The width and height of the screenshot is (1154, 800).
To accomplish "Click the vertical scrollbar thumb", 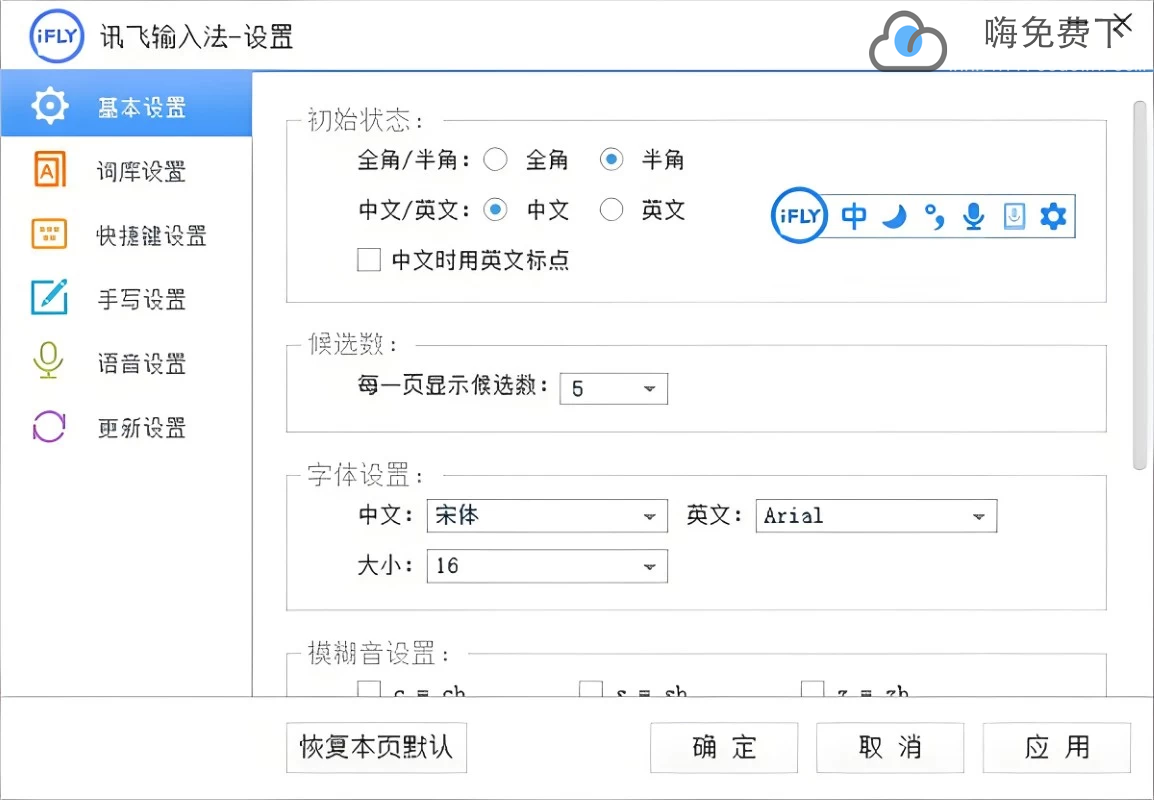I will [1140, 286].
